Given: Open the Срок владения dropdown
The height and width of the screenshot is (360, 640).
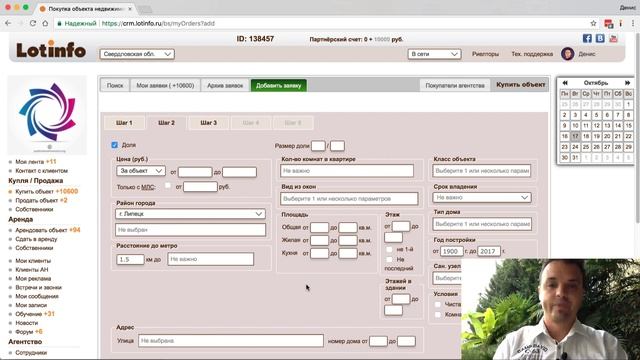Looking at the screenshot, I should (x=482, y=198).
